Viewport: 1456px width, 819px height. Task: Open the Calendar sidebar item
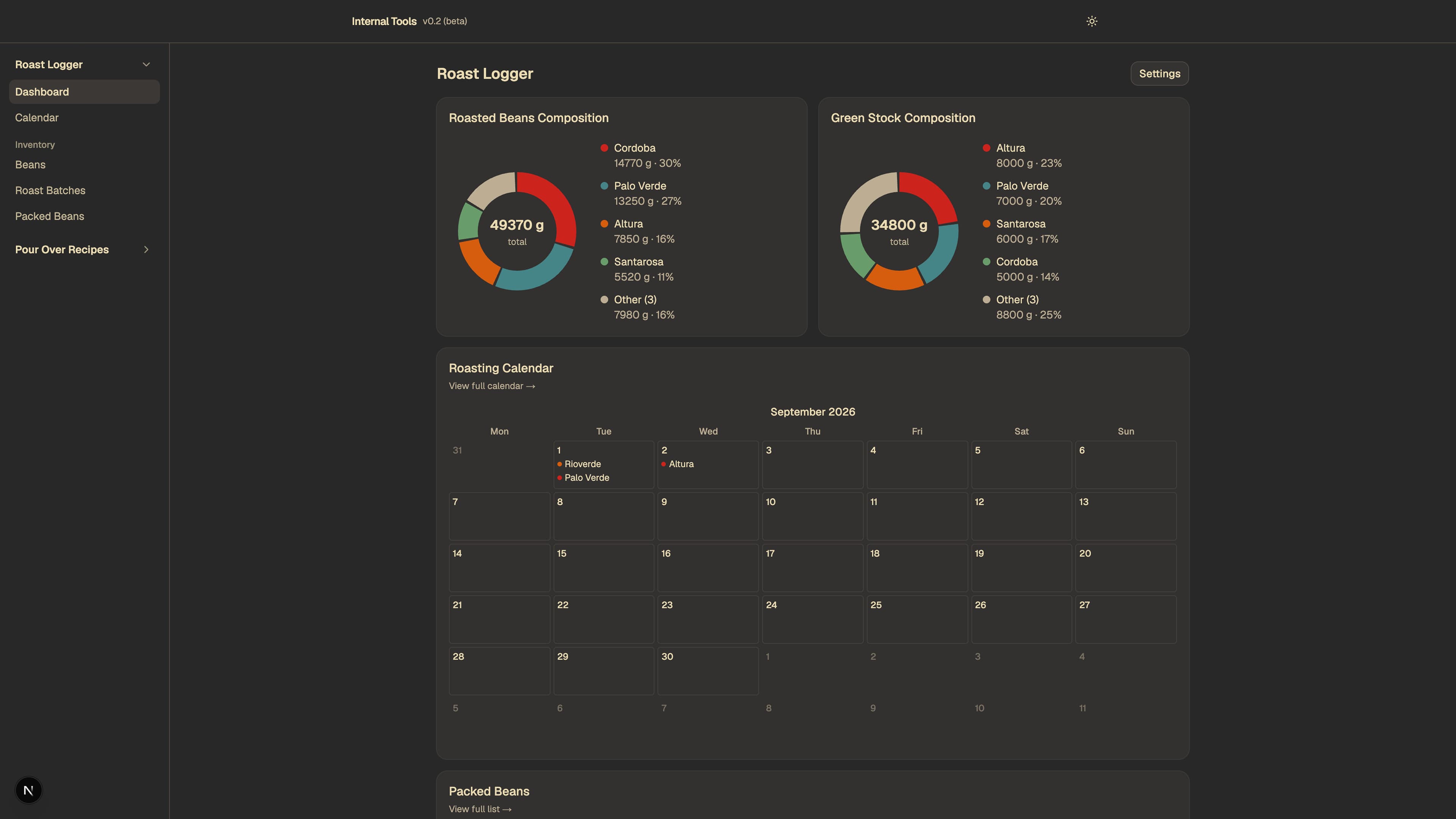pos(84,118)
